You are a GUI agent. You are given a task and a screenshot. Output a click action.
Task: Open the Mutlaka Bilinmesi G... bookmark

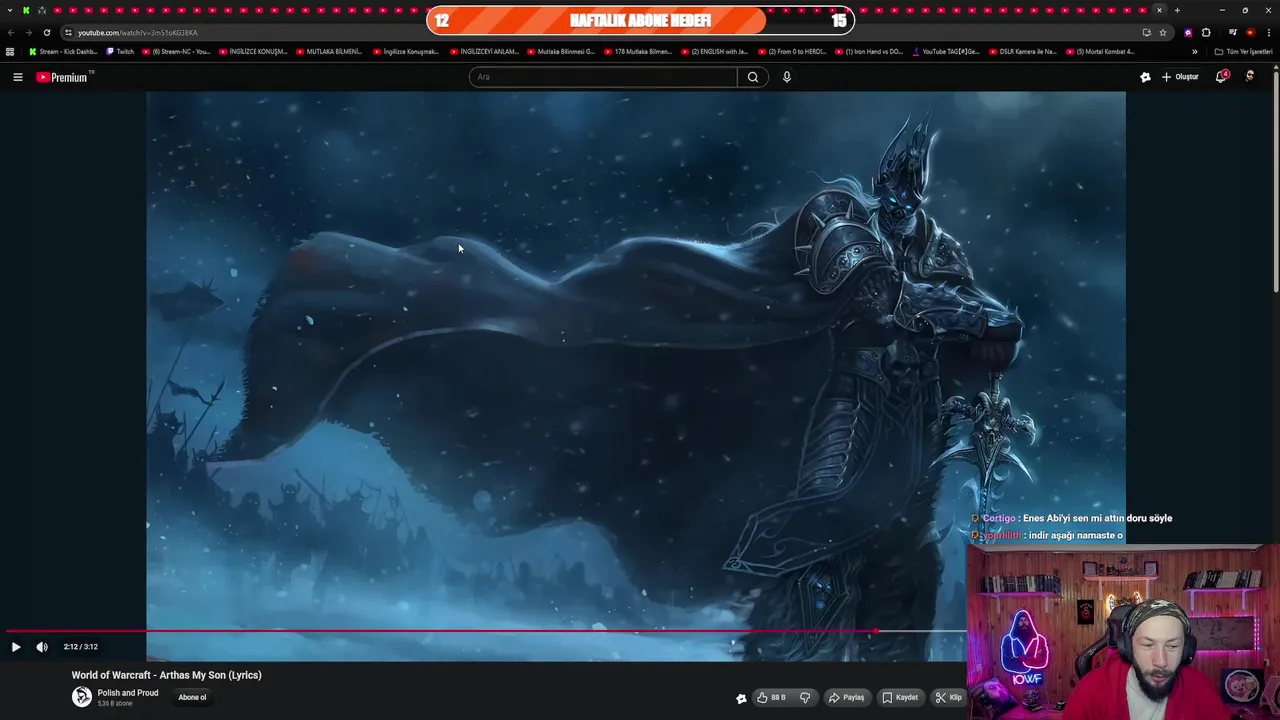(x=560, y=52)
